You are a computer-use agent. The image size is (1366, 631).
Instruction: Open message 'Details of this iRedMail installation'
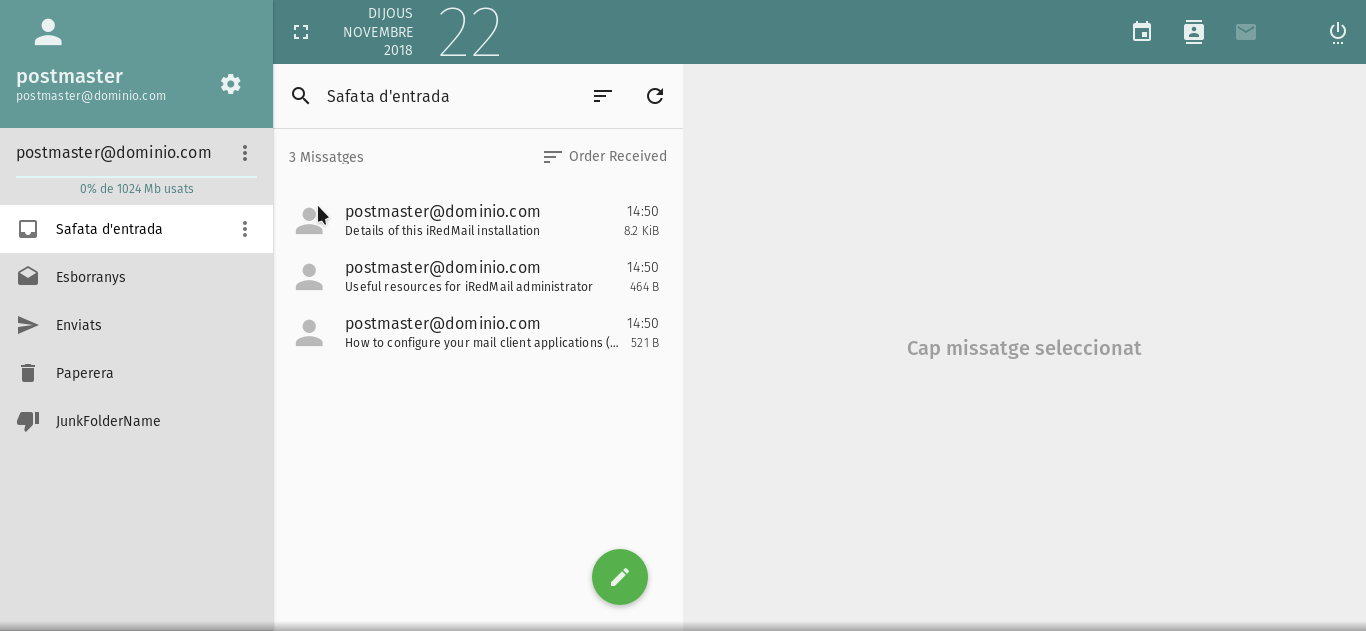tap(478, 221)
